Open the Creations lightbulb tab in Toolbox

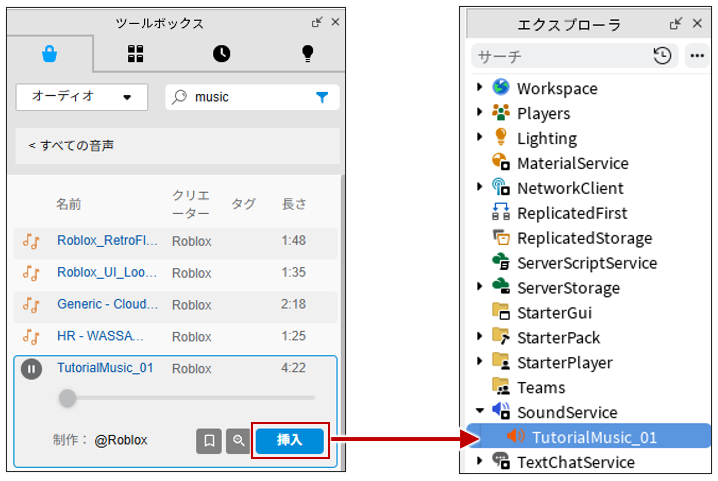pos(308,54)
